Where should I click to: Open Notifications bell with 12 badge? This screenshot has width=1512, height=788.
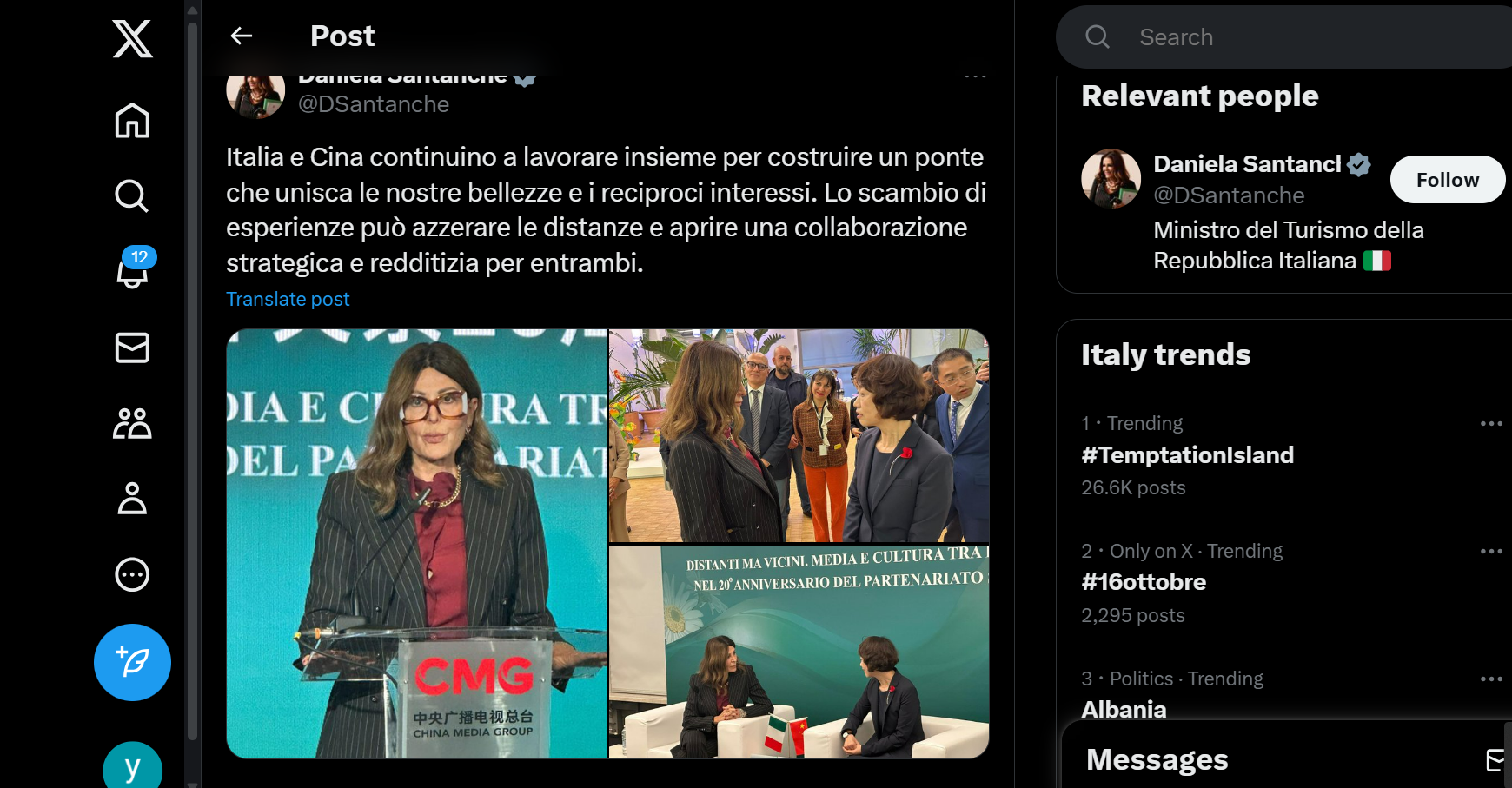133,270
